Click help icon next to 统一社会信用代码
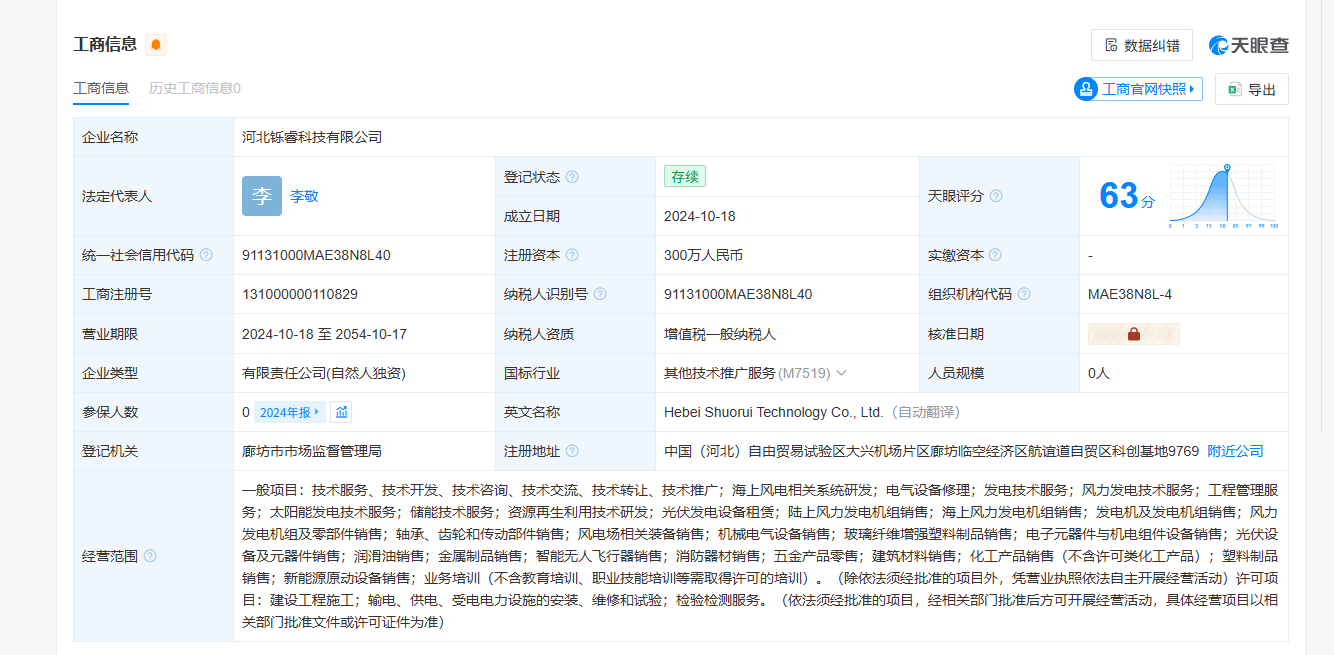 pos(206,255)
